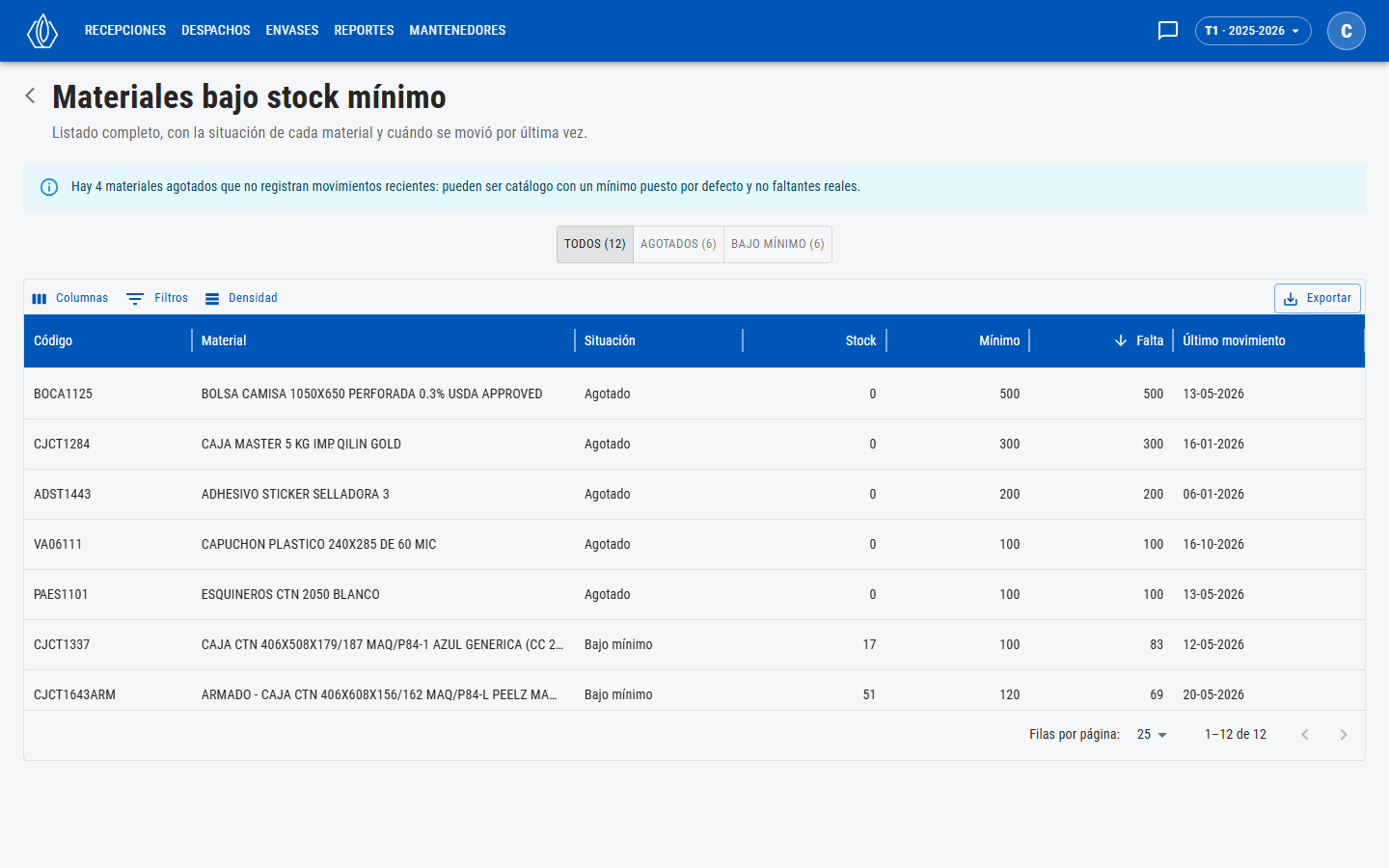Change table Densidad setting
Viewport: 1389px width, 868px height.
[x=241, y=298]
